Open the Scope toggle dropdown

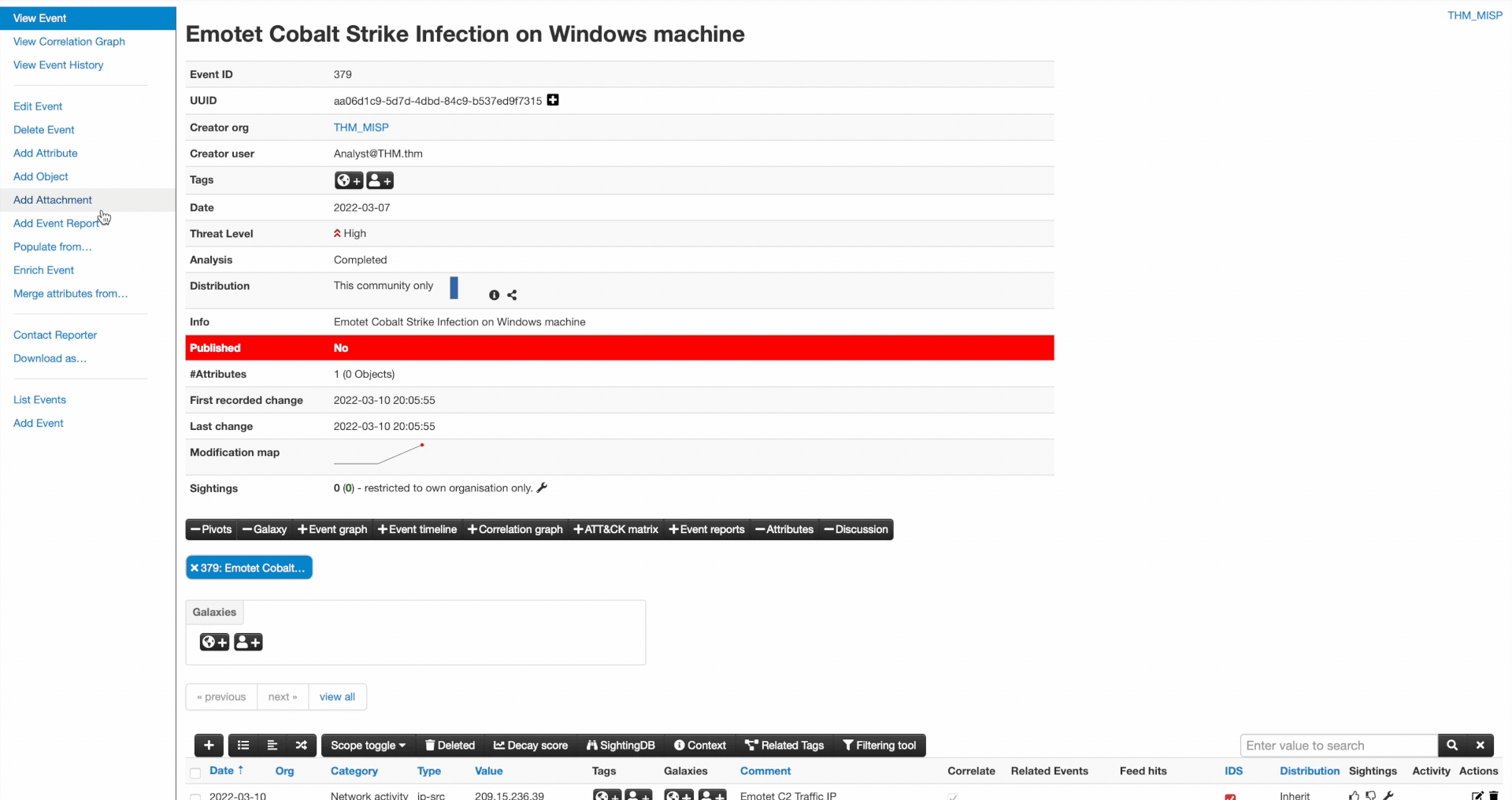tap(368, 745)
